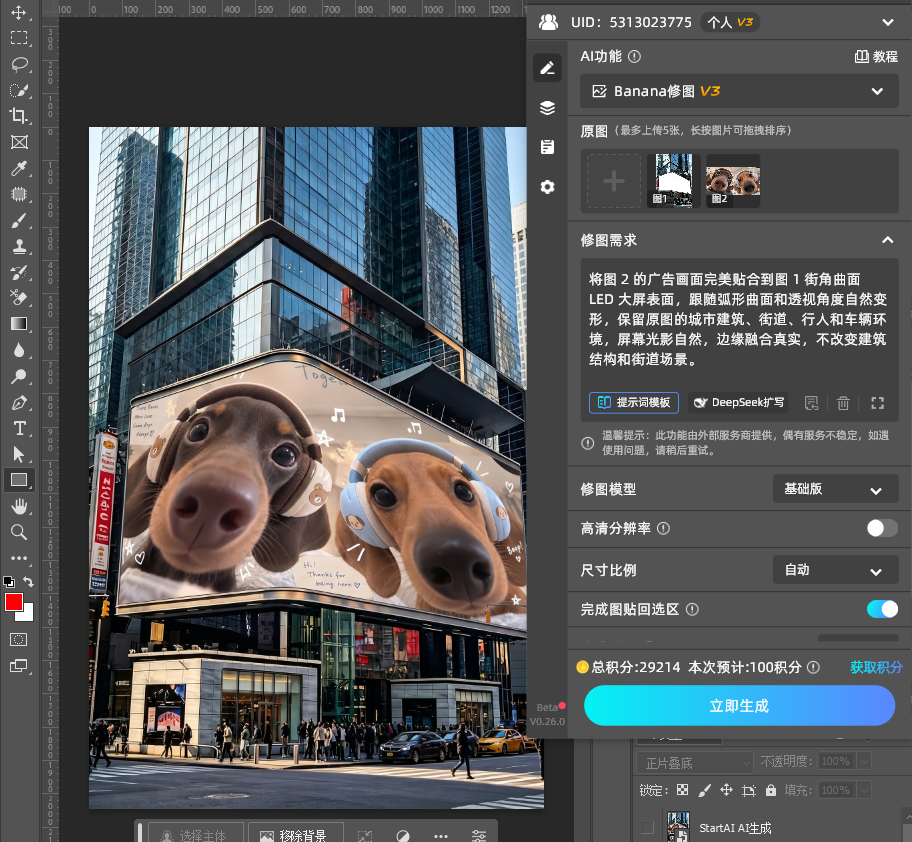Select the Quick Selection tool
The height and width of the screenshot is (842, 912).
19,90
